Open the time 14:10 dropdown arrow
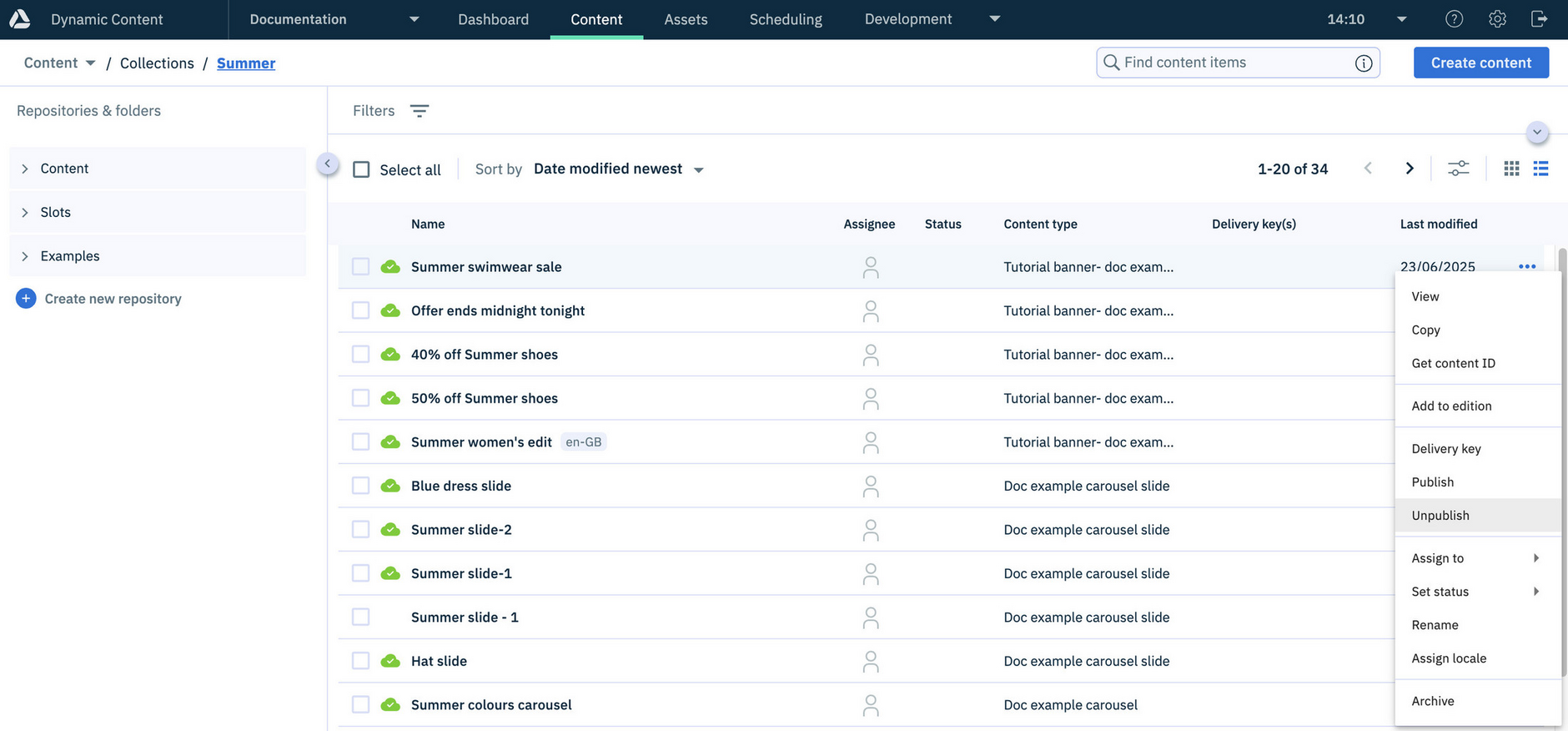The width and height of the screenshot is (1568, 731). click(x=1402, y=19)
